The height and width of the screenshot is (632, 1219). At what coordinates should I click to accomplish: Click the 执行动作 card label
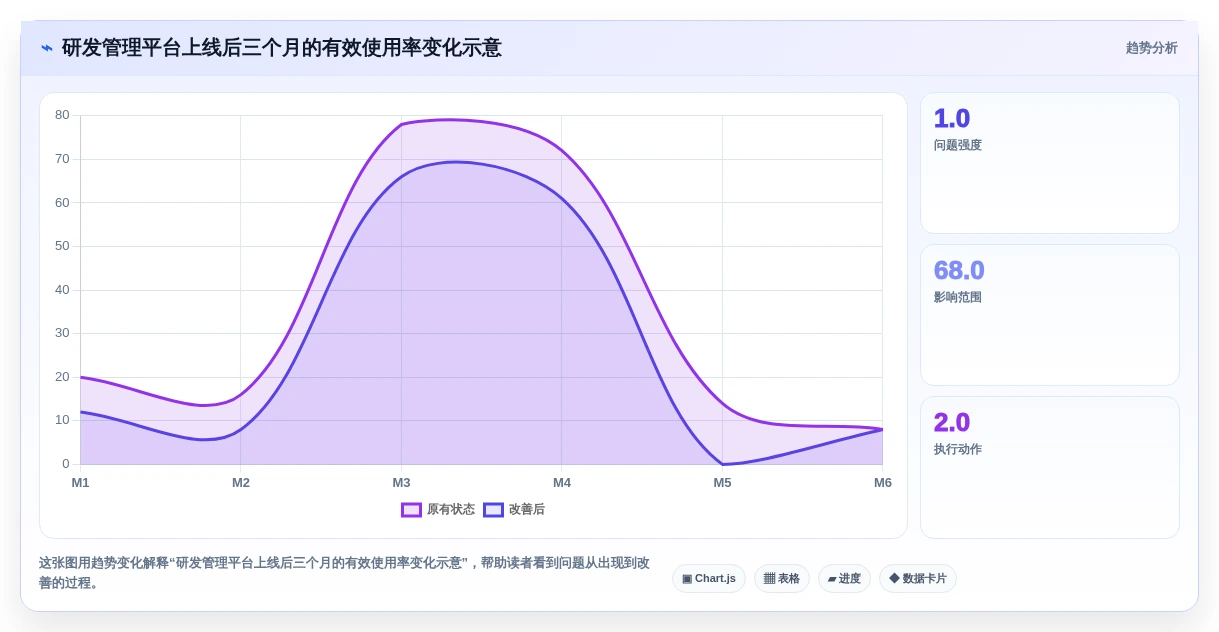pyautogui.click(x=958, y=449)
